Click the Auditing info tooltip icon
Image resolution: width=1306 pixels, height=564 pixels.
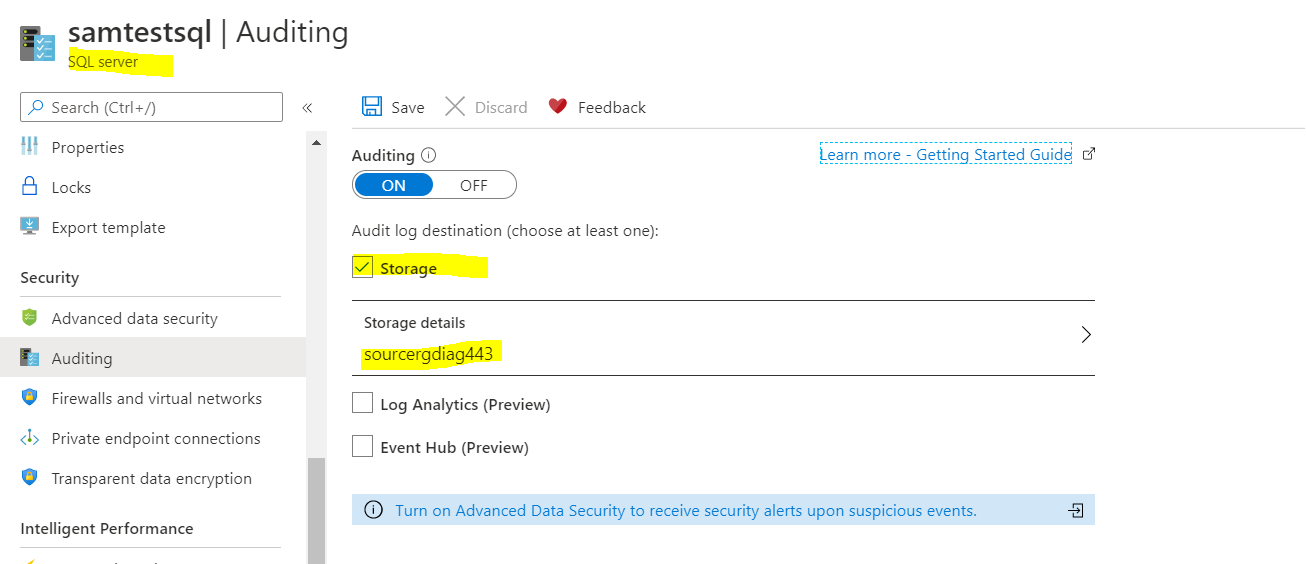coord(429,155)
